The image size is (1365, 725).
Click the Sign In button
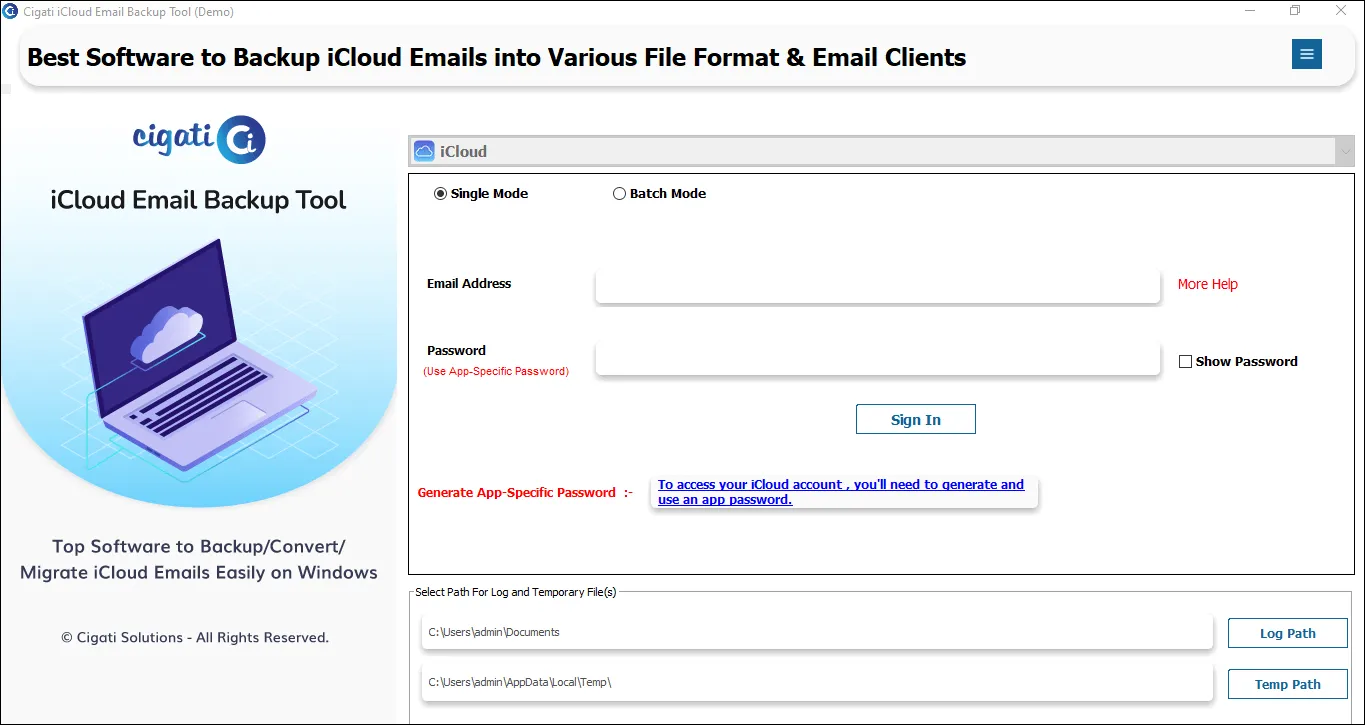point(915,419)
